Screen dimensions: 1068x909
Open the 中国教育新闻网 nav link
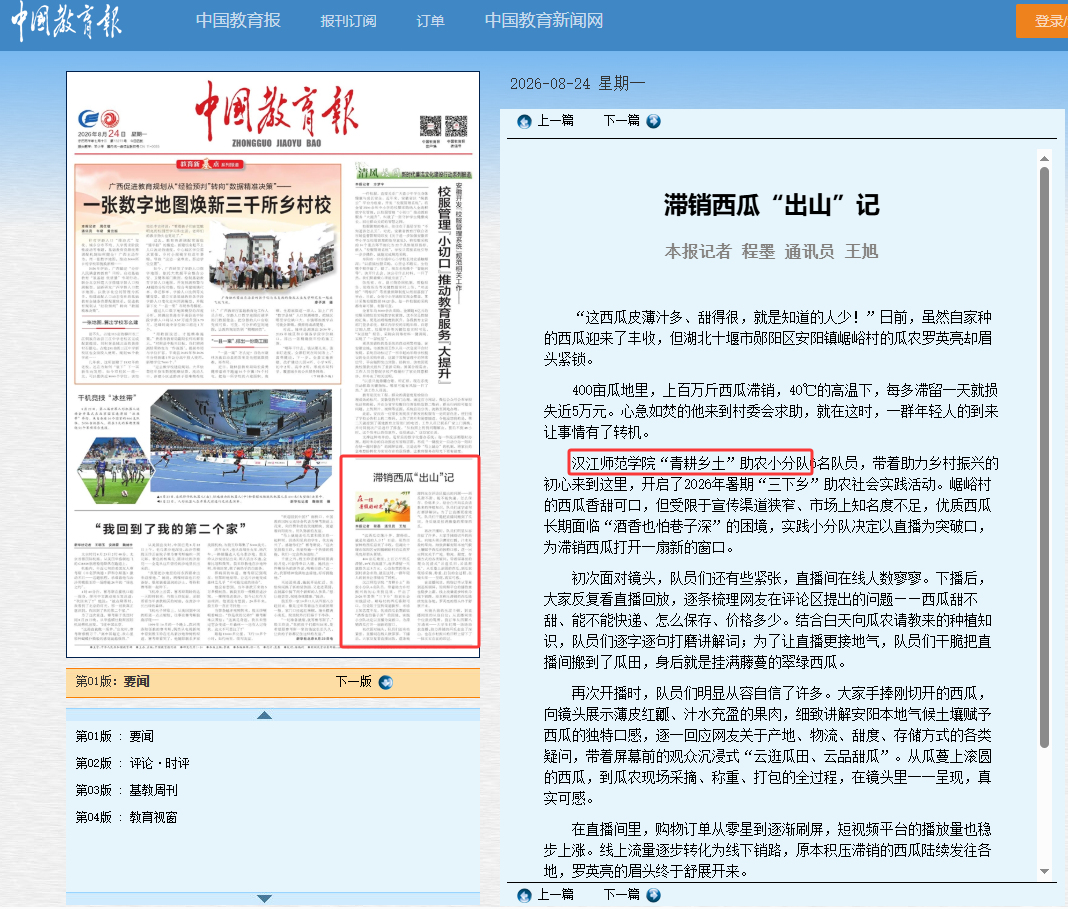pyautogui.click(x=544, y=20)
